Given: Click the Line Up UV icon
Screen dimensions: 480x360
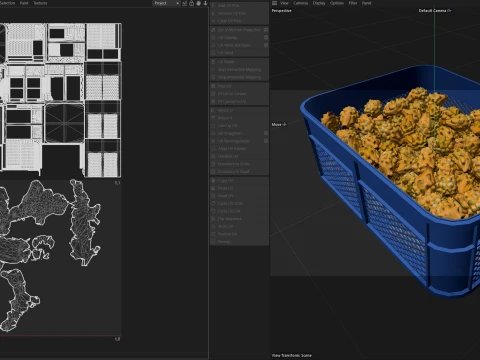Looking at the screenshot, I should (x=213, y=126).
